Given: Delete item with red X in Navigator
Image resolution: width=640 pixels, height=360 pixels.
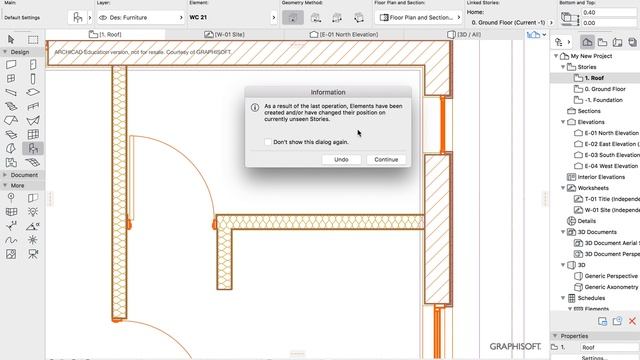Looking at the screenshot, I should (x=632, y=321).
